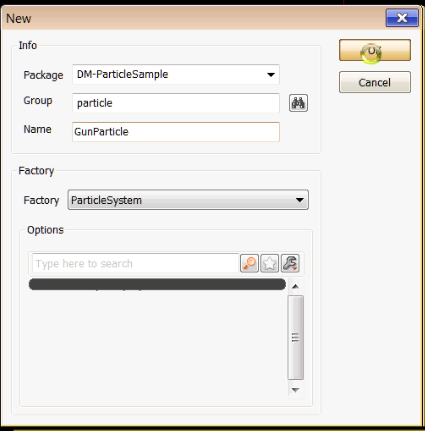Click into the Group field containing particle

[x=176, y=103]
